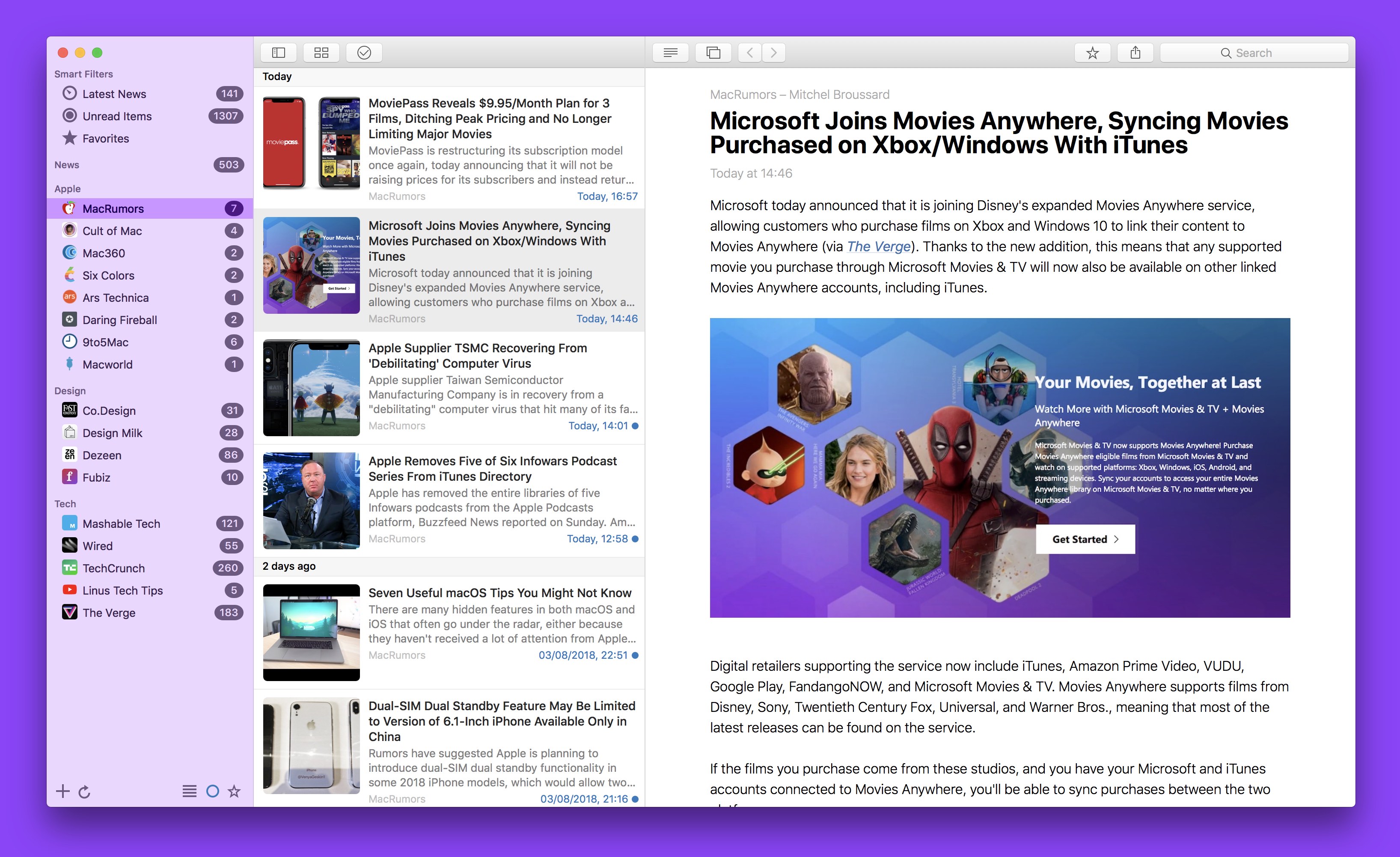Refresh all feeds icon
1400x857 pixels.
pyautogui.click(x=85, y=792)
